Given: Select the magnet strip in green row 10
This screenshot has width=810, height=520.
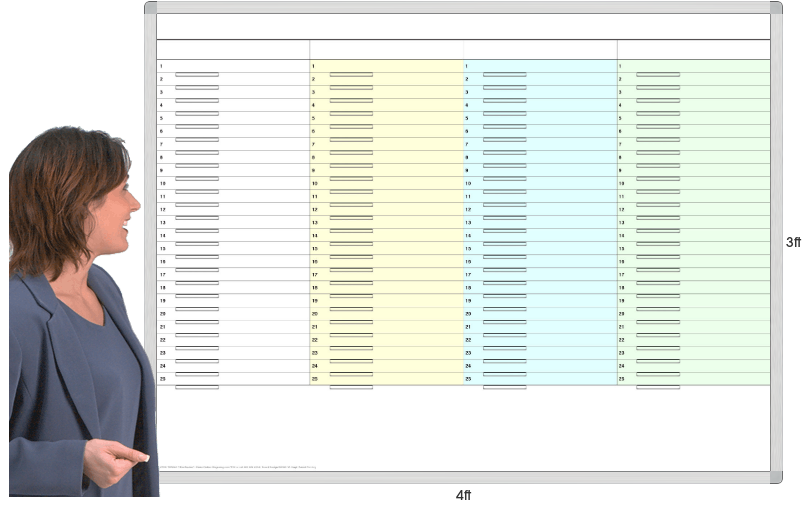Looking at the screenshot, I should pos(658,191).
